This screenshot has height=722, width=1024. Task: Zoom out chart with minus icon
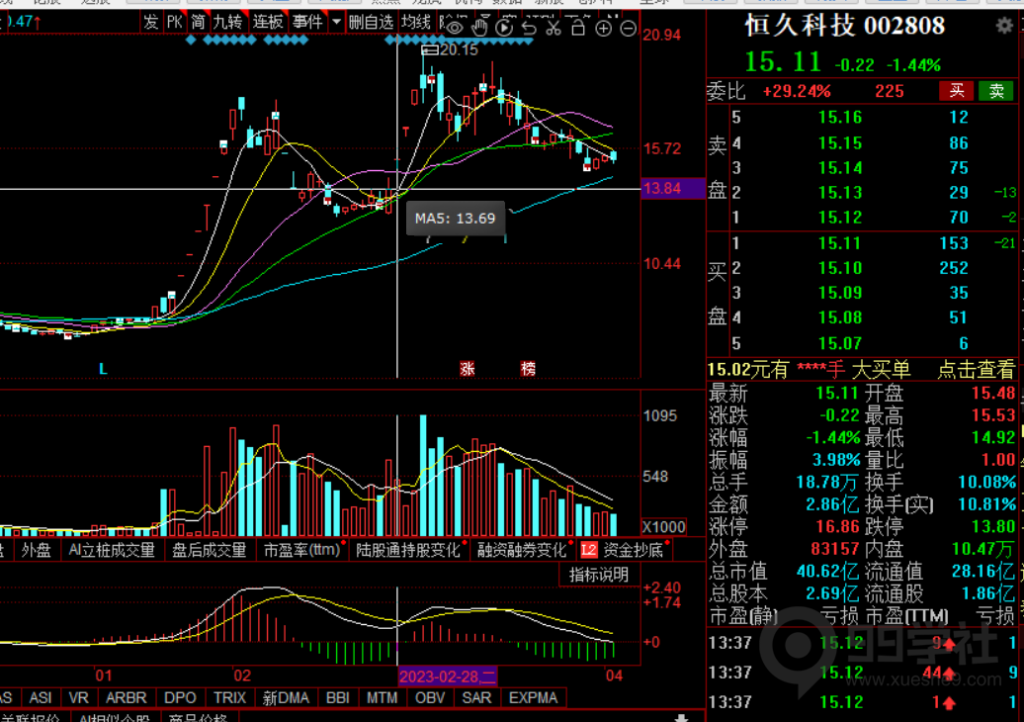[x=628, y=28]
